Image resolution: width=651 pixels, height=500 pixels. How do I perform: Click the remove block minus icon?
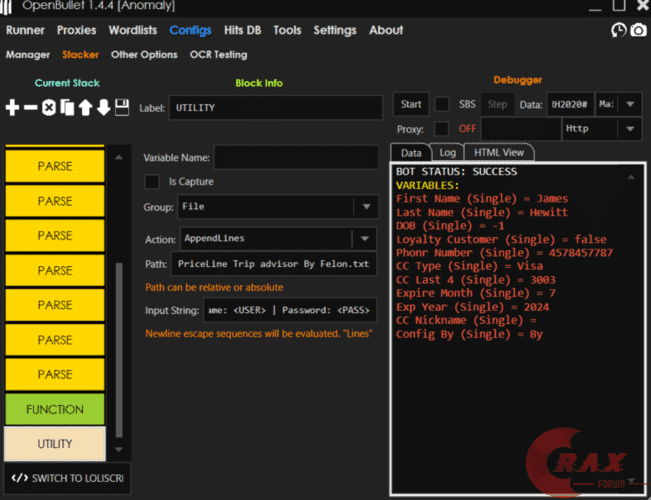click(x=30, y=107)
